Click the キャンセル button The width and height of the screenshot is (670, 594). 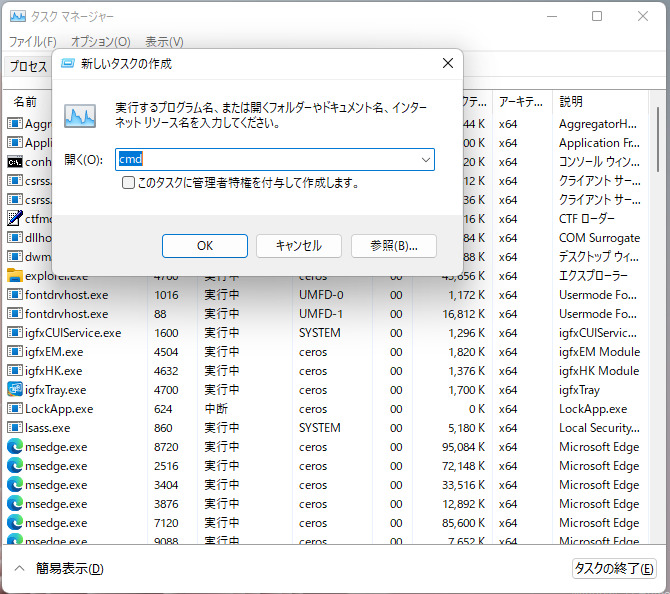298,245
